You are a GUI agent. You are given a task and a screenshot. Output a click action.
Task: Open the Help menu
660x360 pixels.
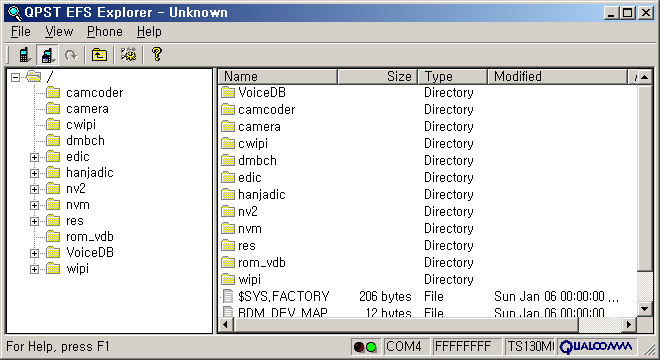[149, 32]
